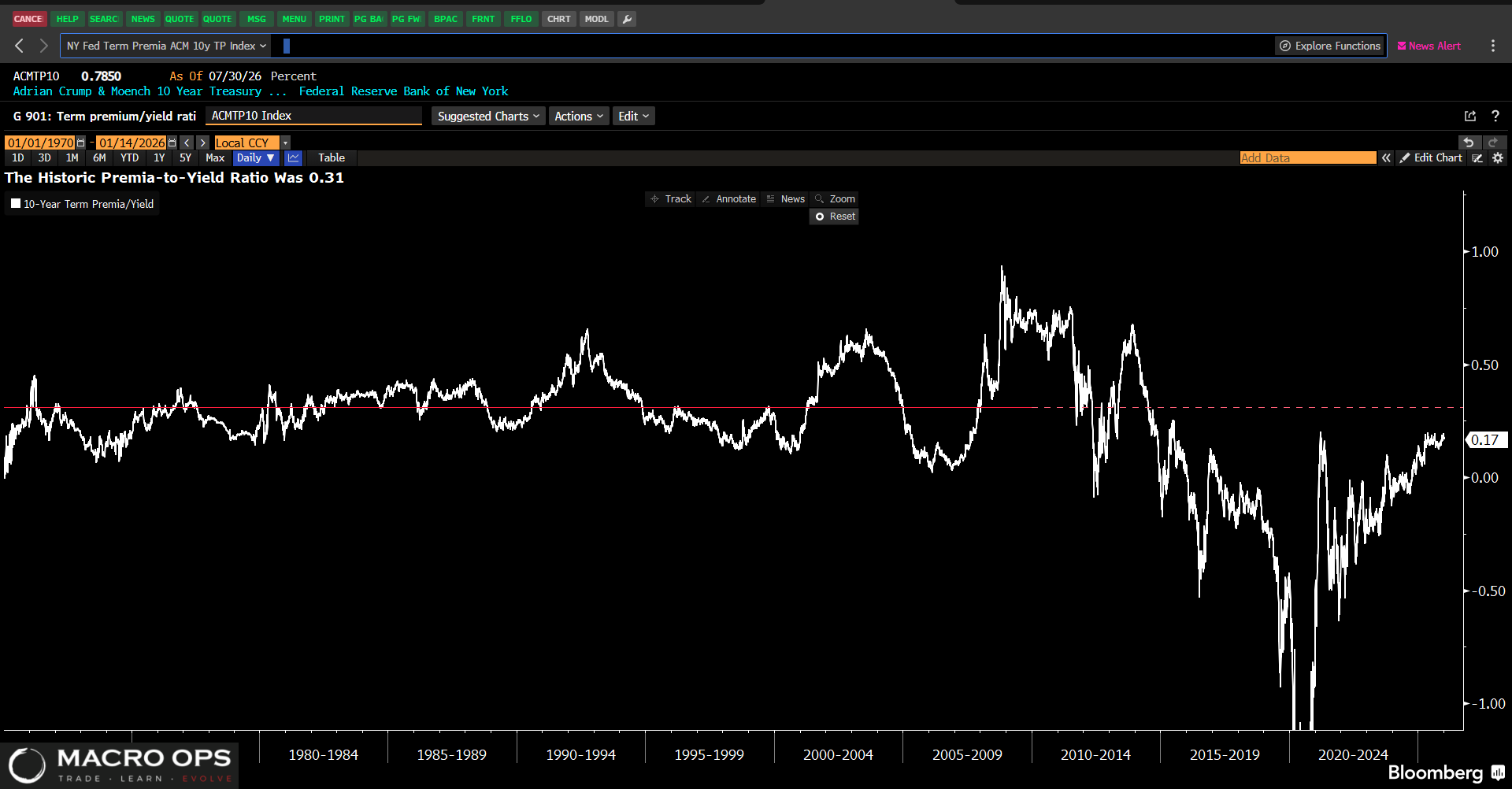
Task: Click the NEWS key in top bar
Action: pyautogui.click(x=143, y=19)
